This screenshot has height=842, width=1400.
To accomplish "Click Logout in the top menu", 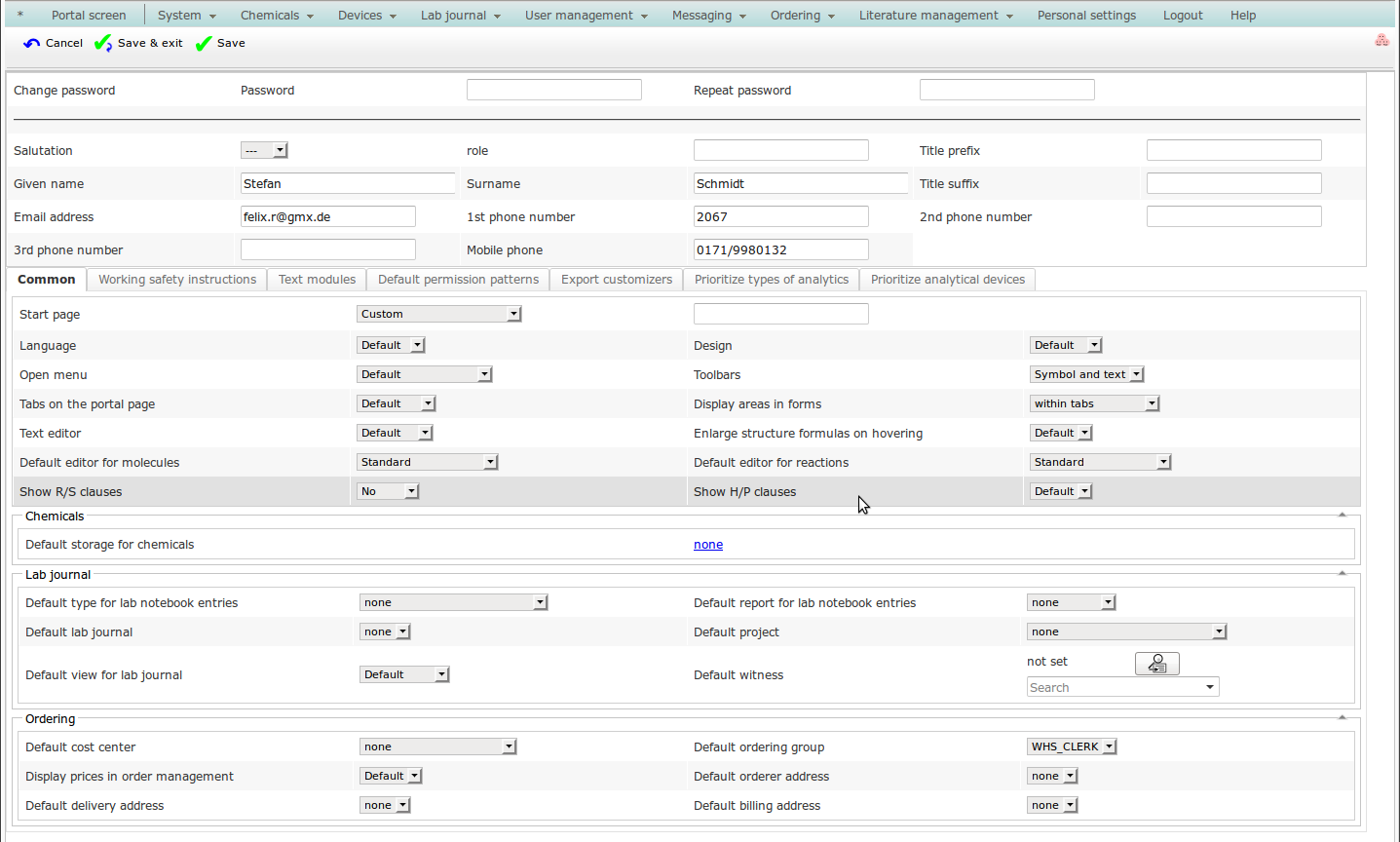I will [x=1182, y=16].
